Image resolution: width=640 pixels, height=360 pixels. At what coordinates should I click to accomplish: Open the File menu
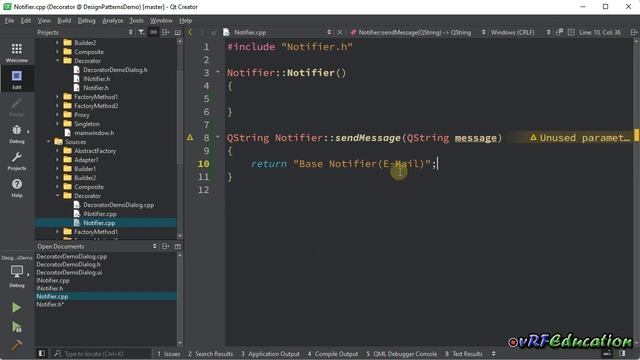tap(9, 20)
